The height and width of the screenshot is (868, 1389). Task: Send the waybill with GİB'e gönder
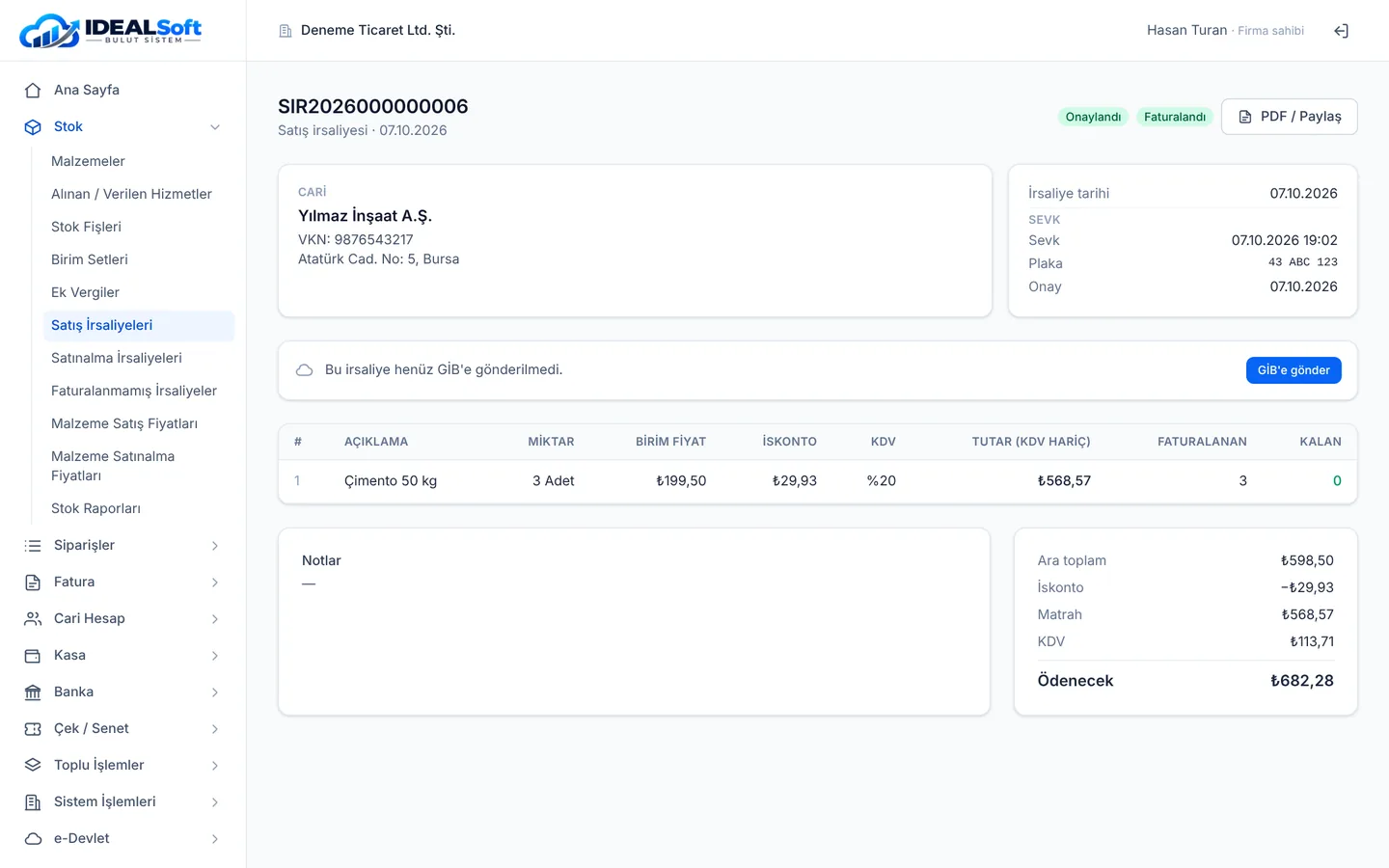coord(1294,370)
